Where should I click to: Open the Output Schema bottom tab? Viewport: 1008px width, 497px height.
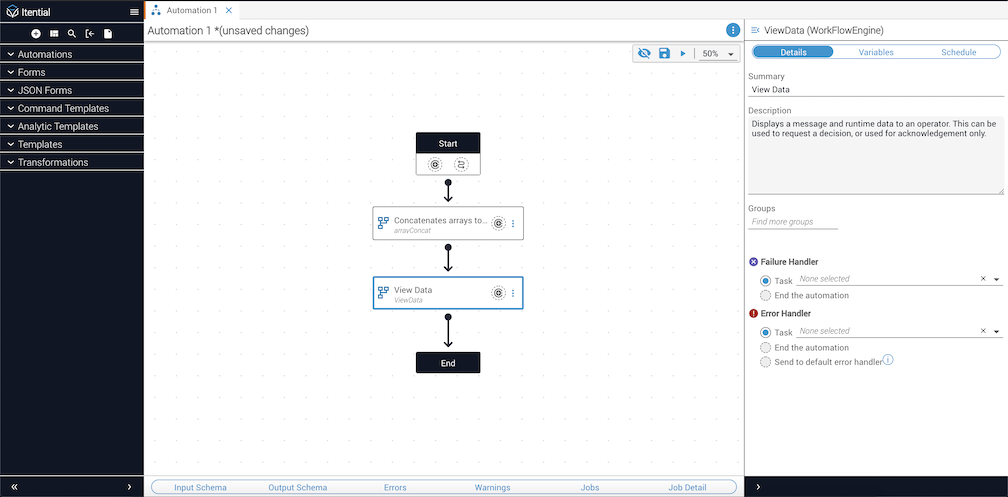pos(298,487)
